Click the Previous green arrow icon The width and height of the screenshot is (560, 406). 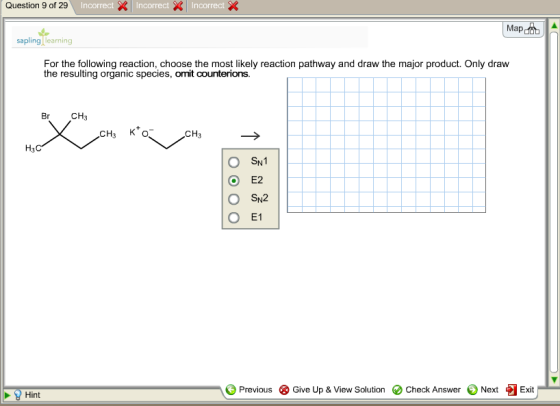click(x=231, y=390)
